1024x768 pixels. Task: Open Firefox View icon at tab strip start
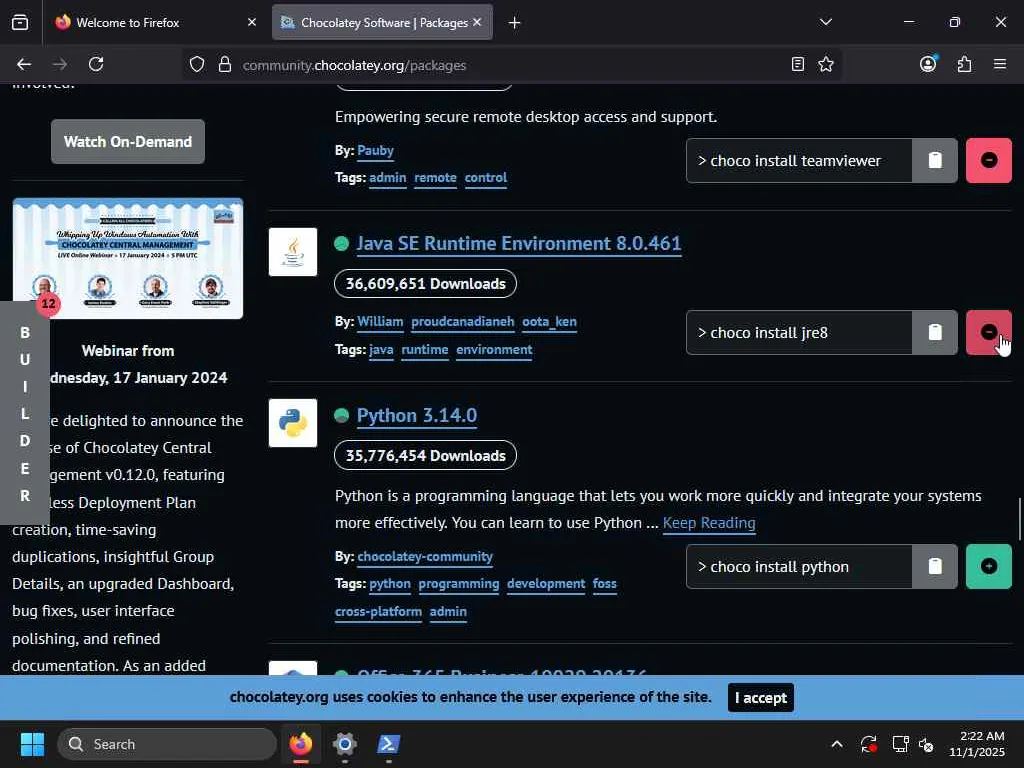(x=20, y=22)
